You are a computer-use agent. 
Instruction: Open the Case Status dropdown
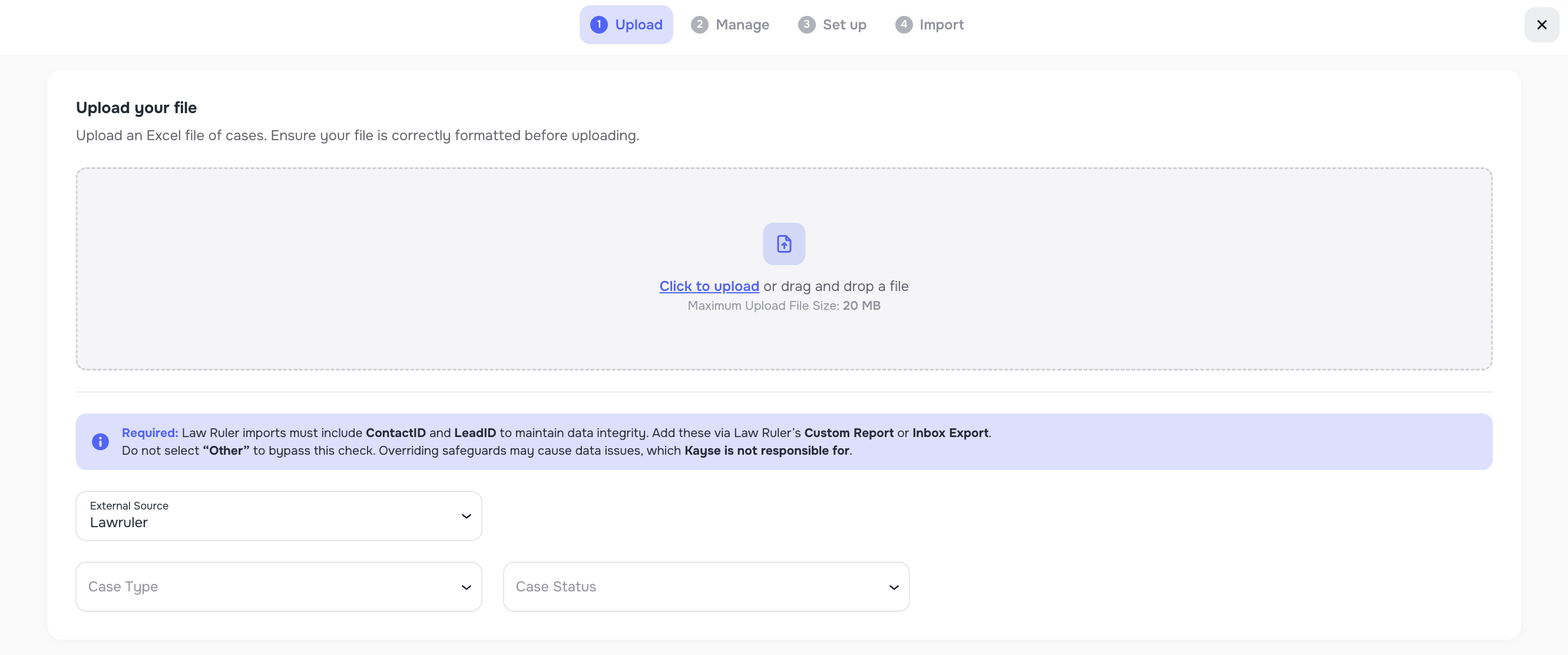pyautogui.click(x=706, y=586)
